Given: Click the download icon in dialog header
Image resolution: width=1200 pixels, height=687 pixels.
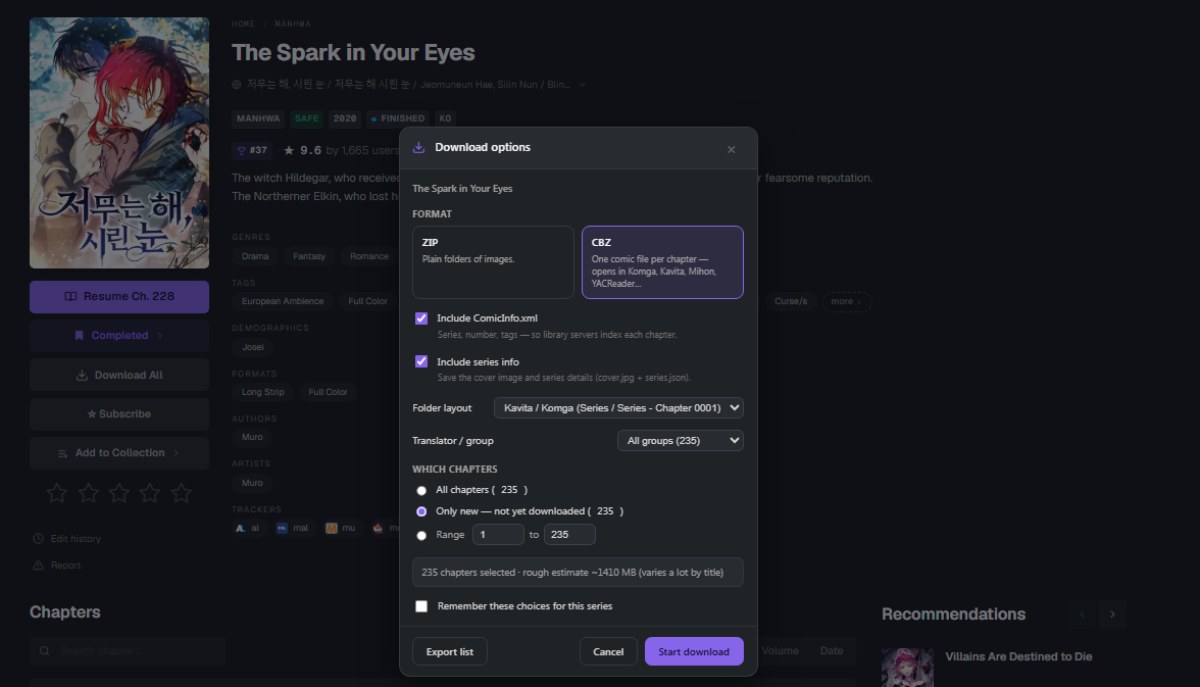Looking at the screenshot, I should pos(419,147).
